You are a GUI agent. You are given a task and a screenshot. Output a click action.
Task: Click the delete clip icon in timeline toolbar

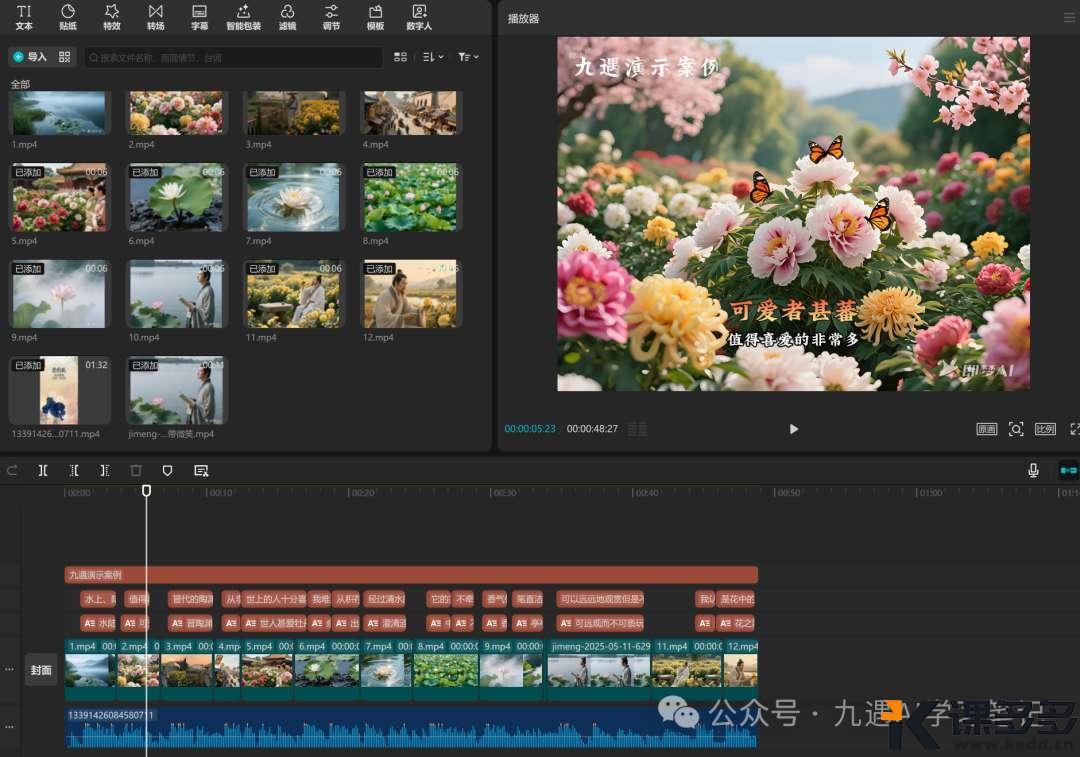(136, 470)
